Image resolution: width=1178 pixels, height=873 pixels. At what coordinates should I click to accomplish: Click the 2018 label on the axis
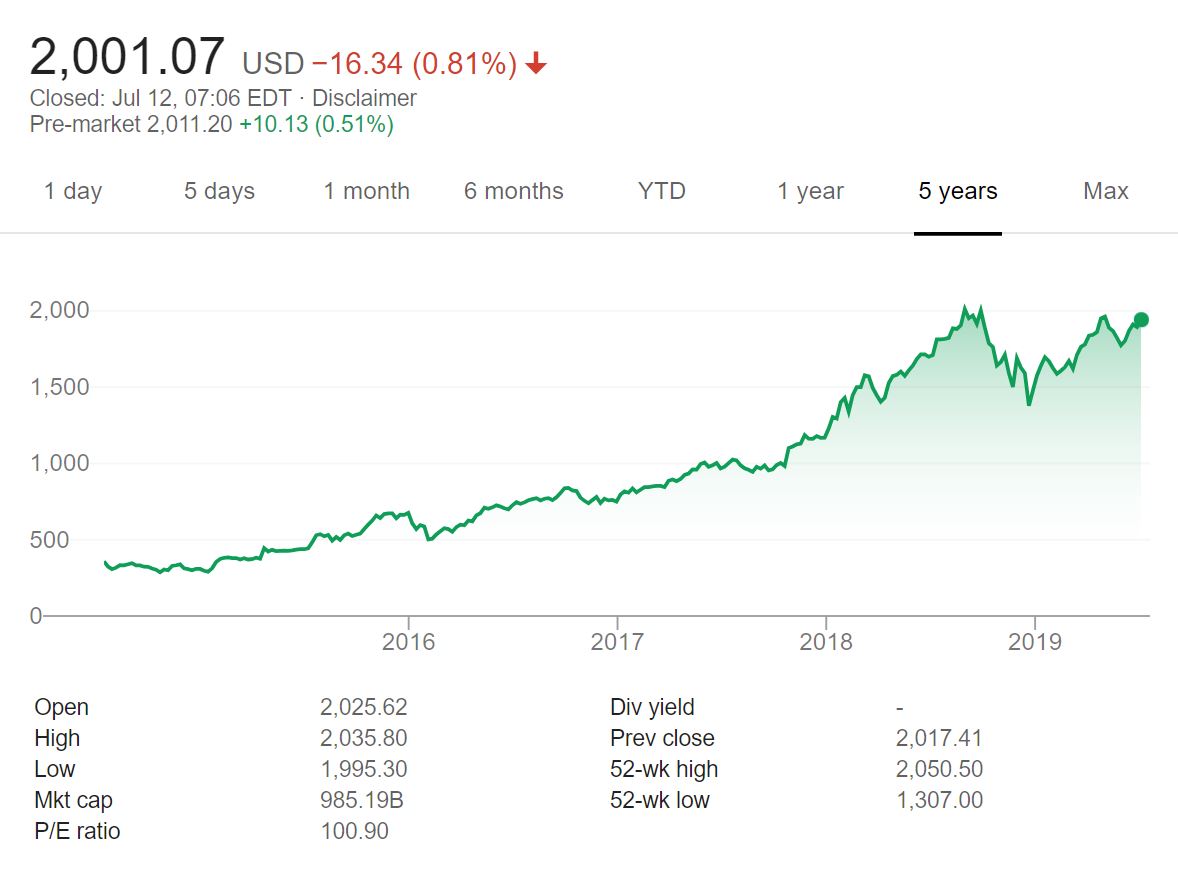point(826,641)
